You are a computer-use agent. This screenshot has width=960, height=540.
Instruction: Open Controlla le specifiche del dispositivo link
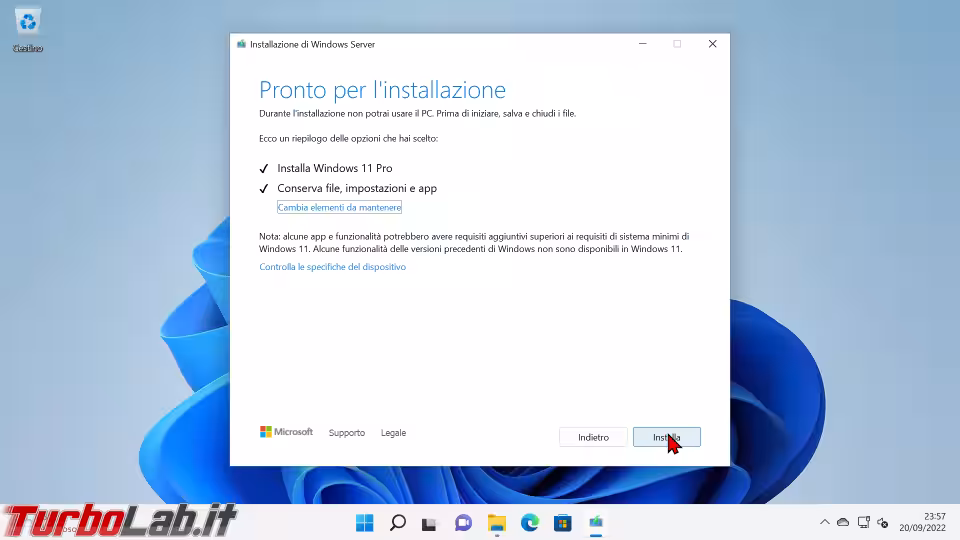click(x=332, y=267)
